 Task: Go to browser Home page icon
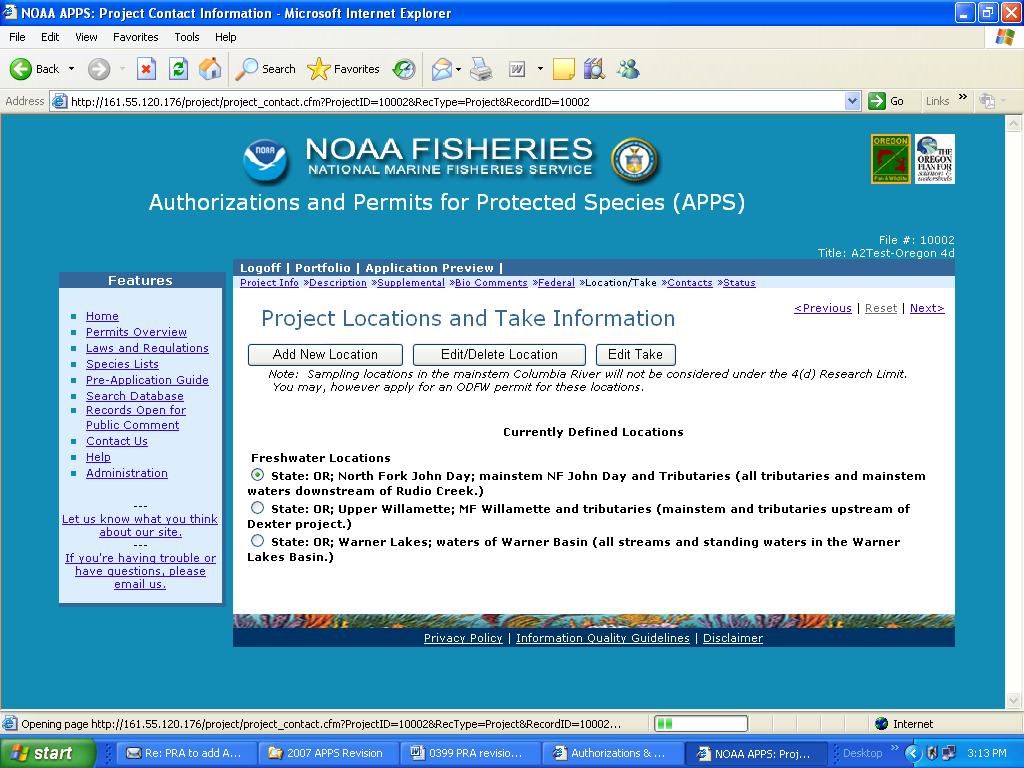coord(210,69)
